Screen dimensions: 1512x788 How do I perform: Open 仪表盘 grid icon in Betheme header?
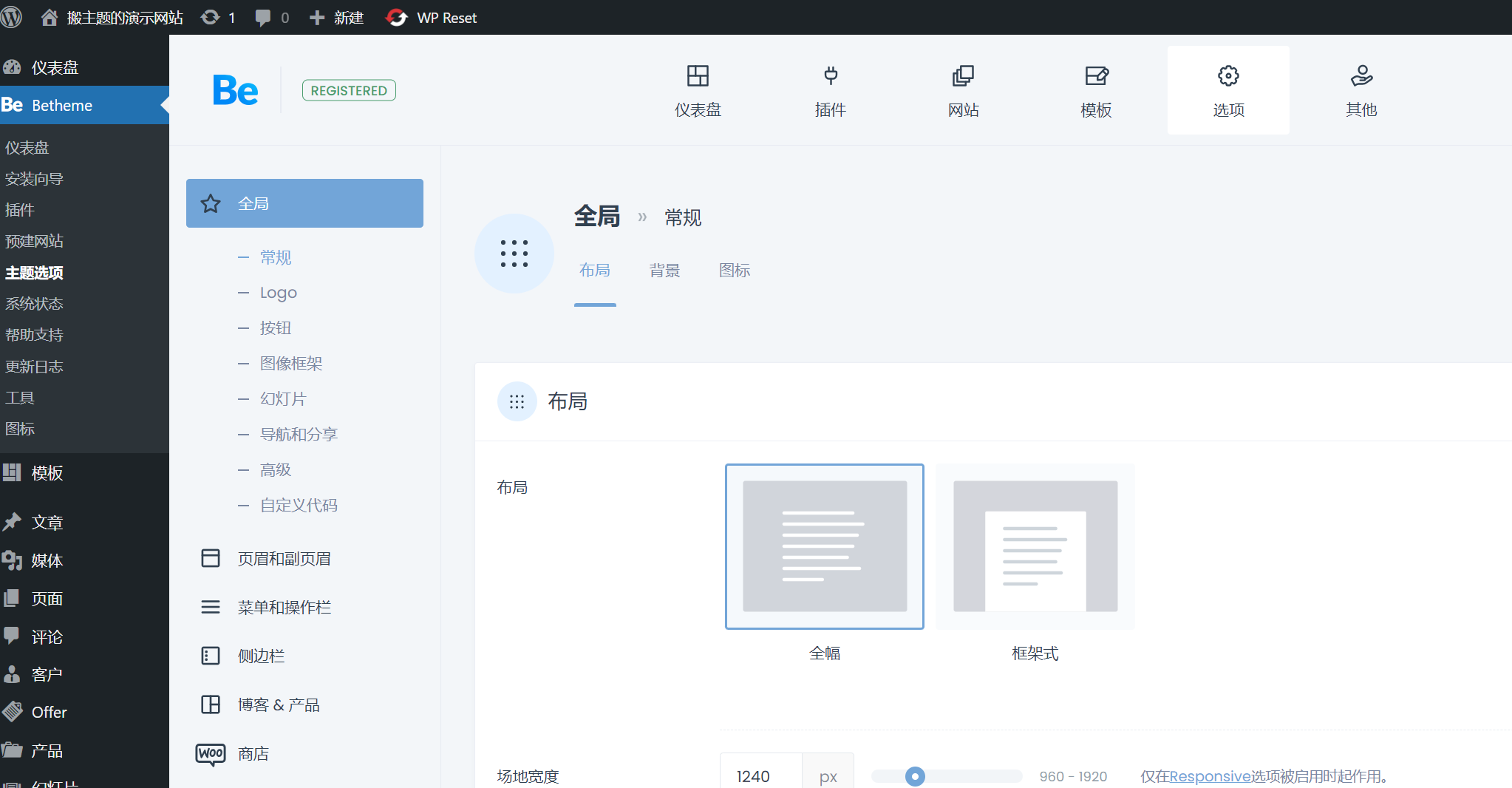[698, 75]
